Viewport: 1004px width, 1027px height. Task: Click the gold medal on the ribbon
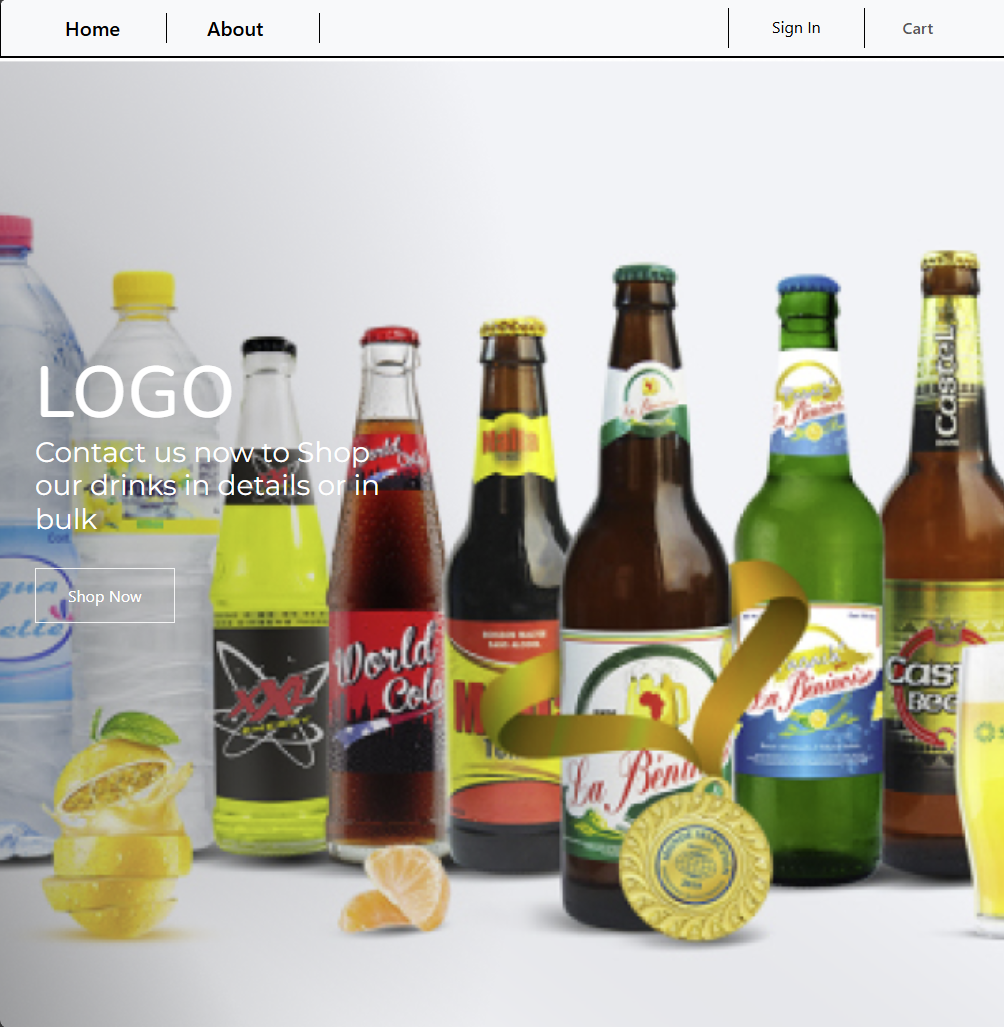click(695, 859)
